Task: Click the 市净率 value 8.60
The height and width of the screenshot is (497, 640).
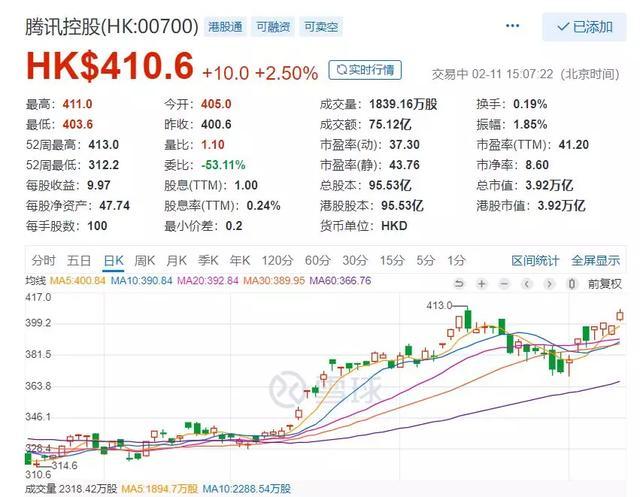Action: 537,165
